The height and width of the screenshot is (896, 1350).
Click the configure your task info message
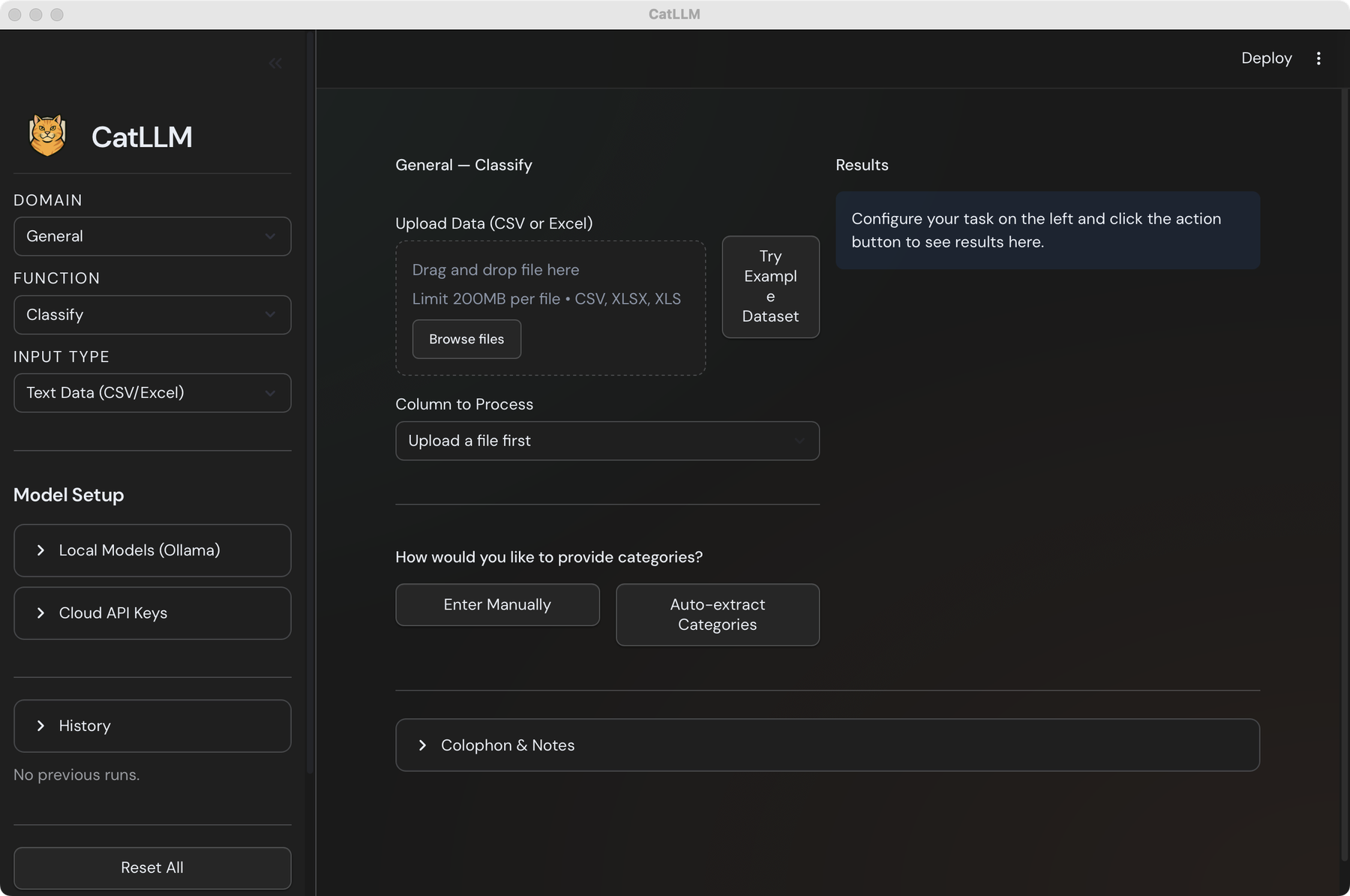pos(1048,230)
